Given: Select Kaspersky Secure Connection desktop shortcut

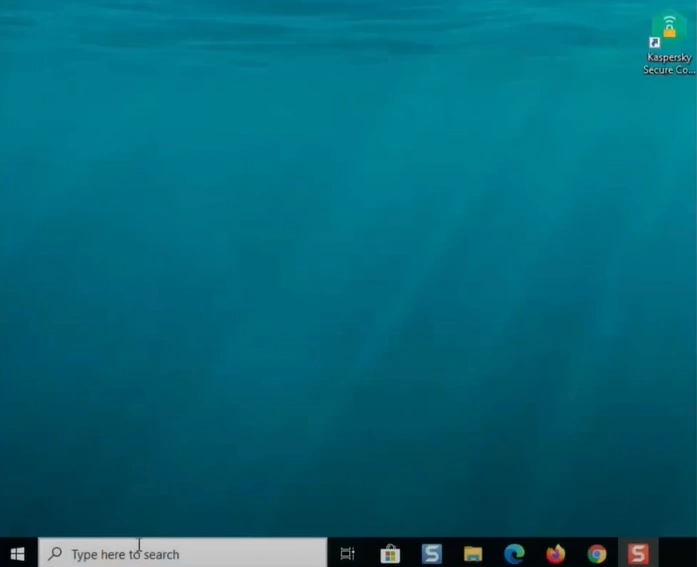Looking at the screenshot, I should pos(669,43).
